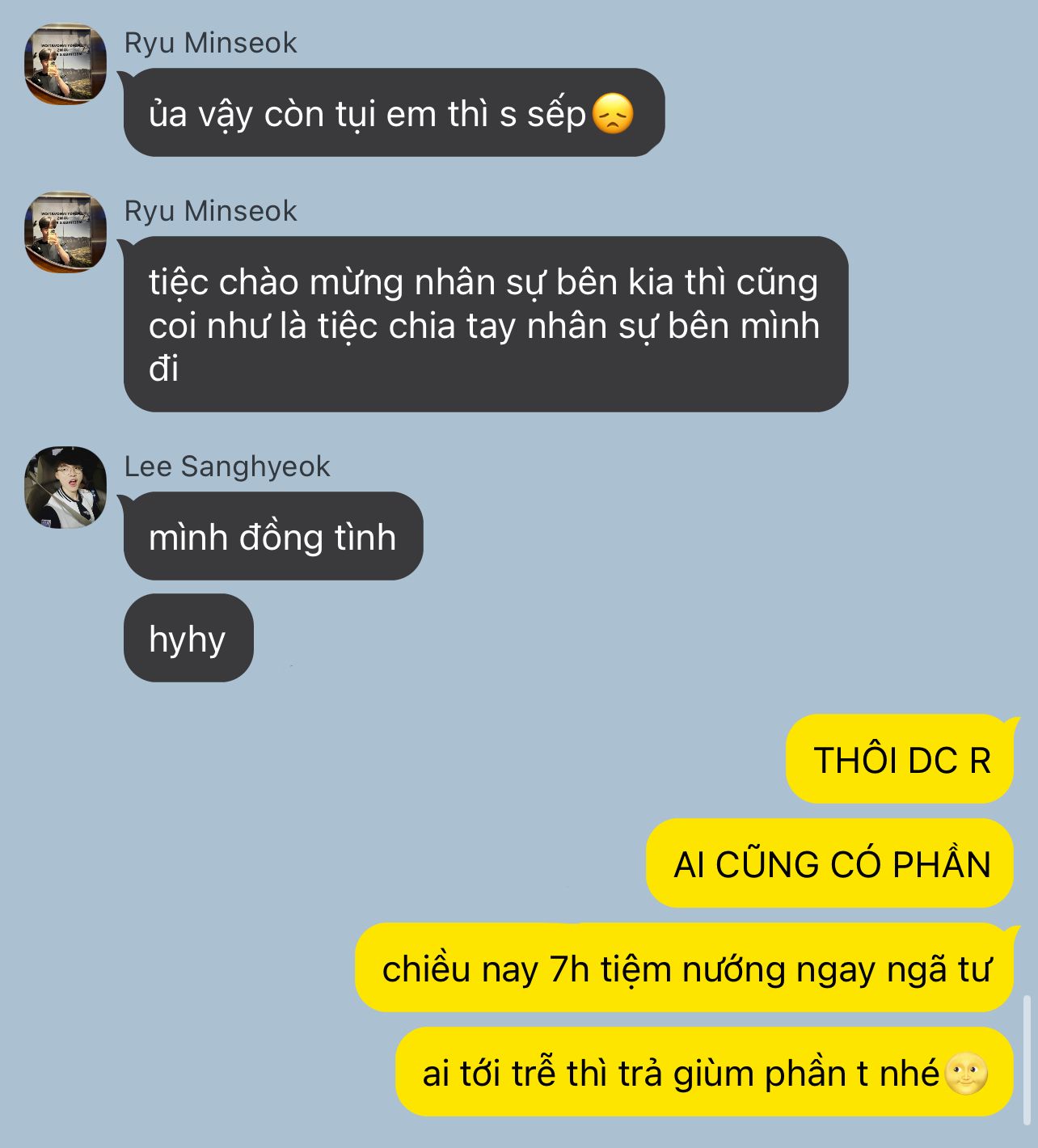The width and height of the screenshot is (1038, 1148).
Task: Select the yellow 'THÔI DC R' bubble
Action: tap(900, 759)
